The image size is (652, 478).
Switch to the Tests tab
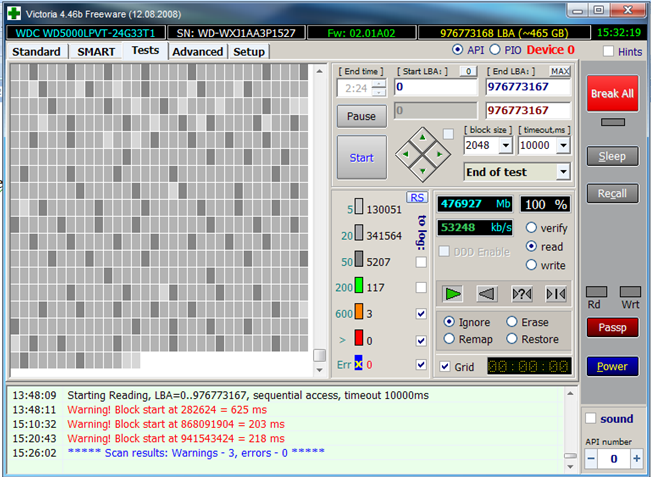[x=145, y=50]
